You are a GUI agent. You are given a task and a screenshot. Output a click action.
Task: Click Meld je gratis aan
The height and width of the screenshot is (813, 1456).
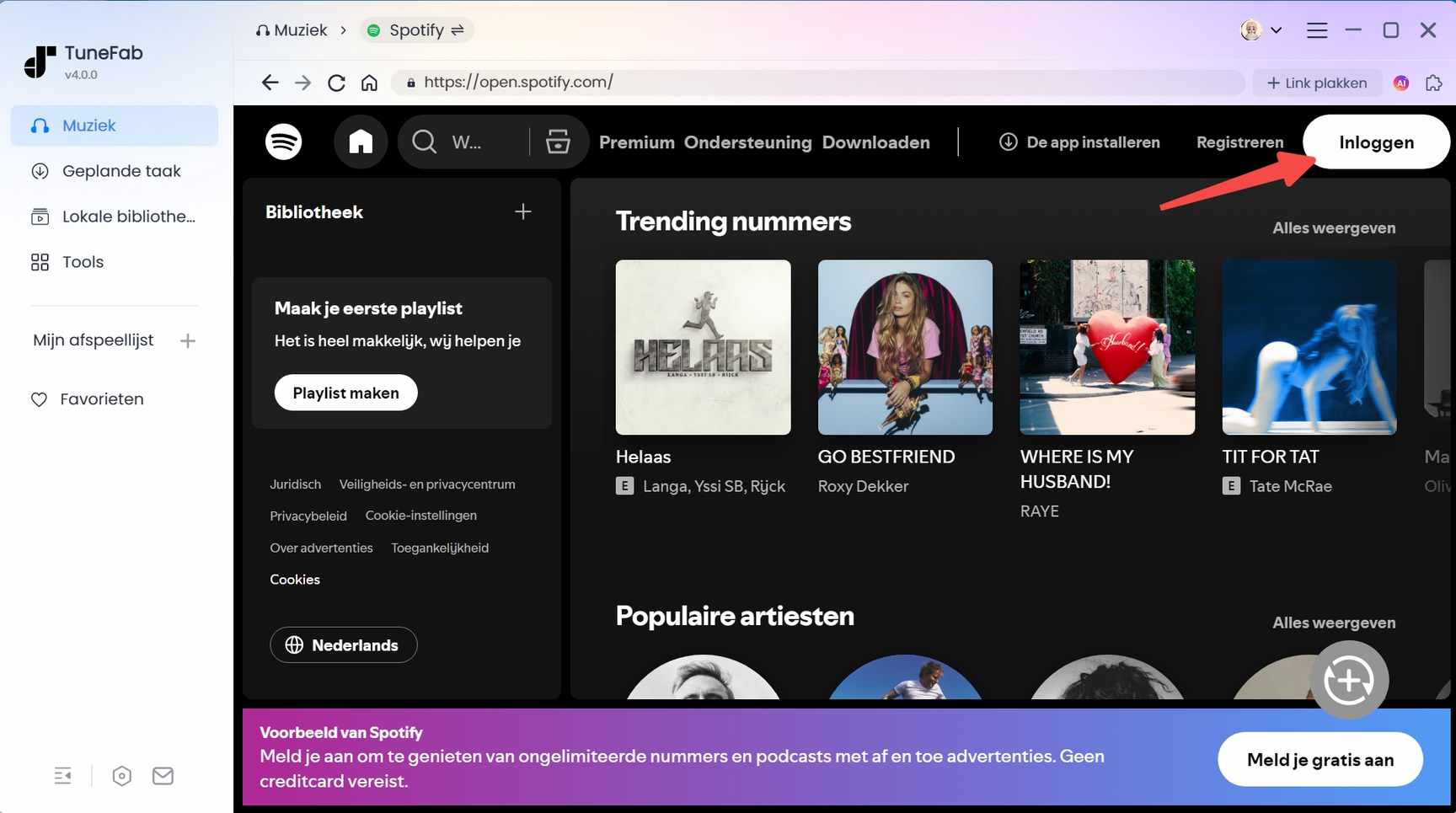pyautogui.click(x=1319, y=759)
